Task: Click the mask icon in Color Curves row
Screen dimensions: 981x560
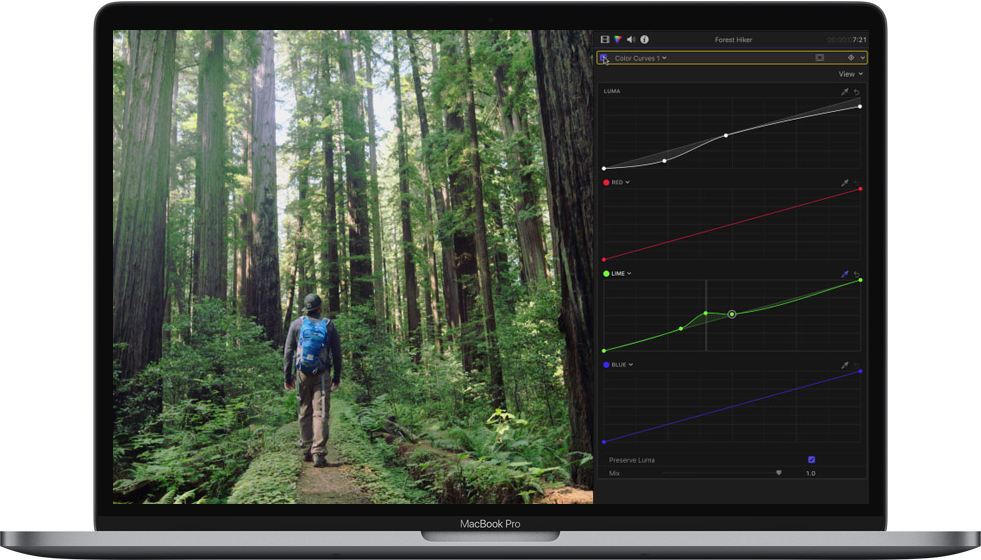Action: pos(820,58)
